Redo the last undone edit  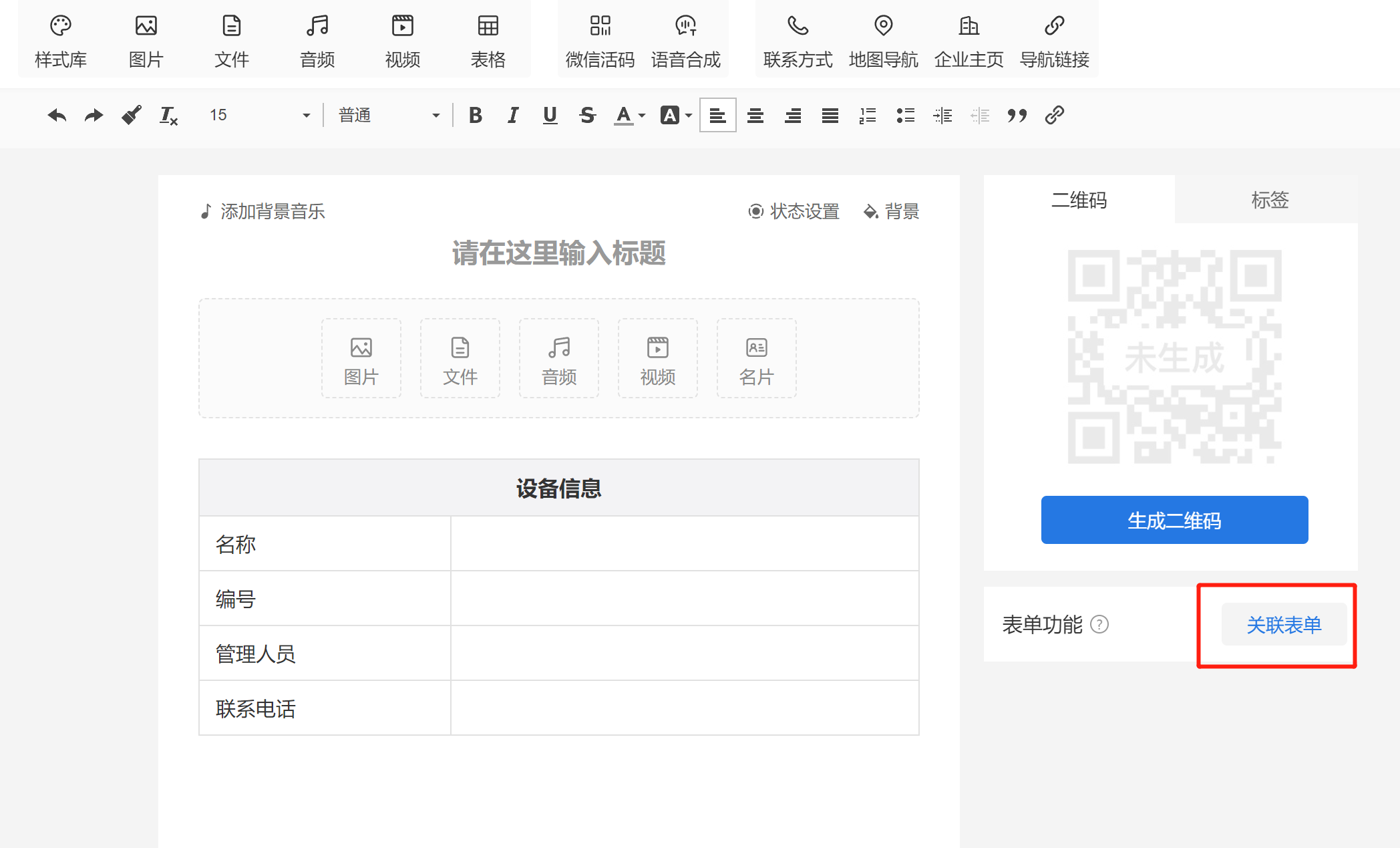94,116
